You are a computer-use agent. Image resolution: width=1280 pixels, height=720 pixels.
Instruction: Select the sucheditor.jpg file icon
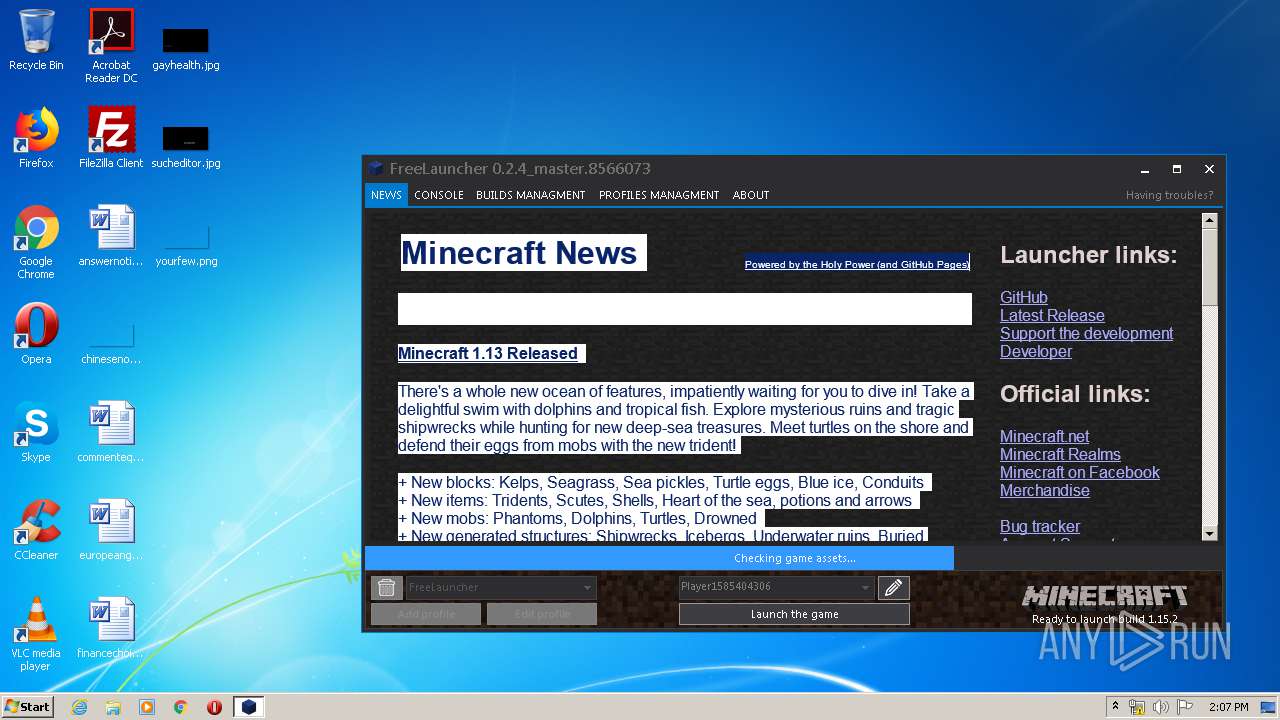click(x=186, y=146)
